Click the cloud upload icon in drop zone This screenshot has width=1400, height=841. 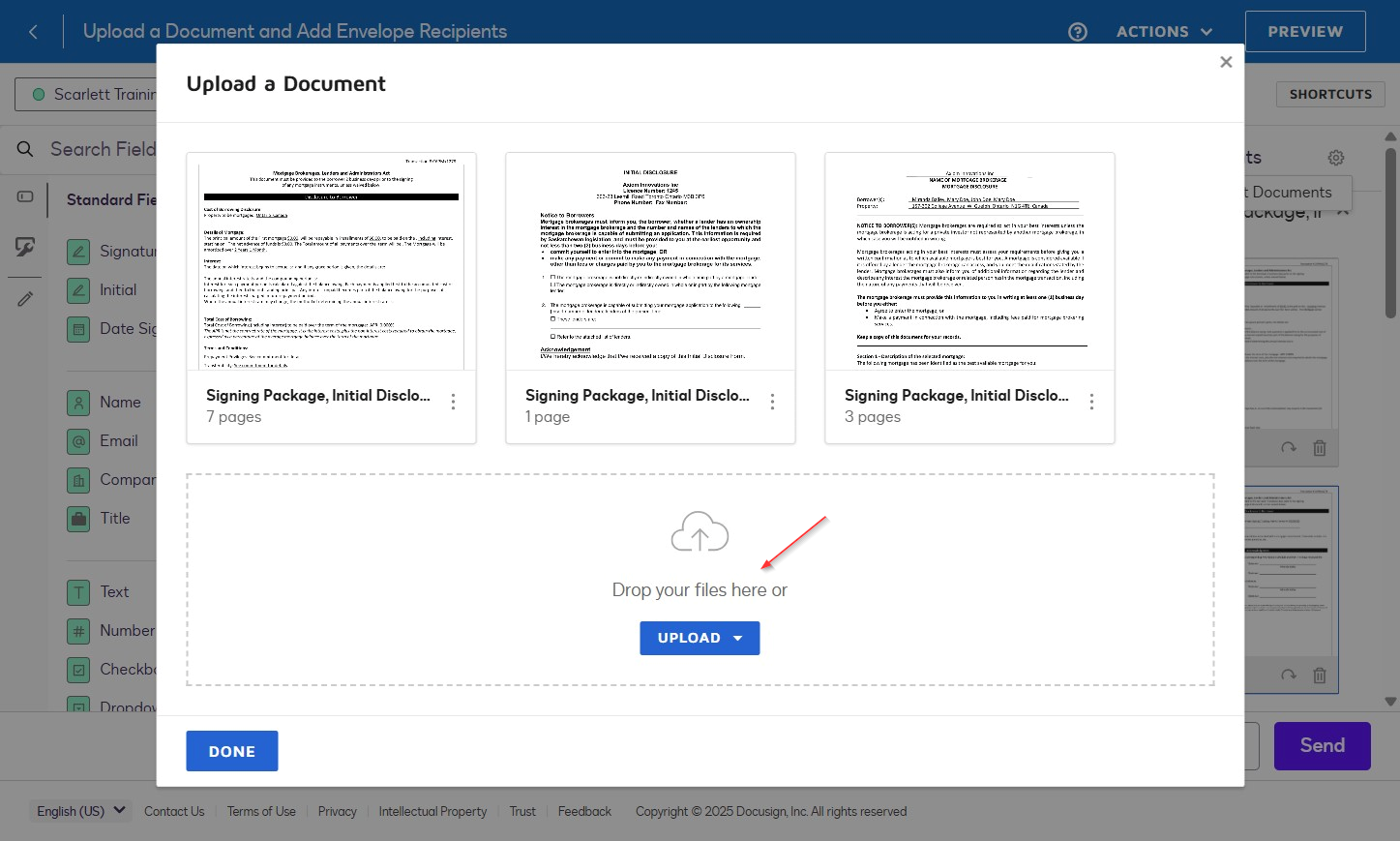[x=700, y=532]
